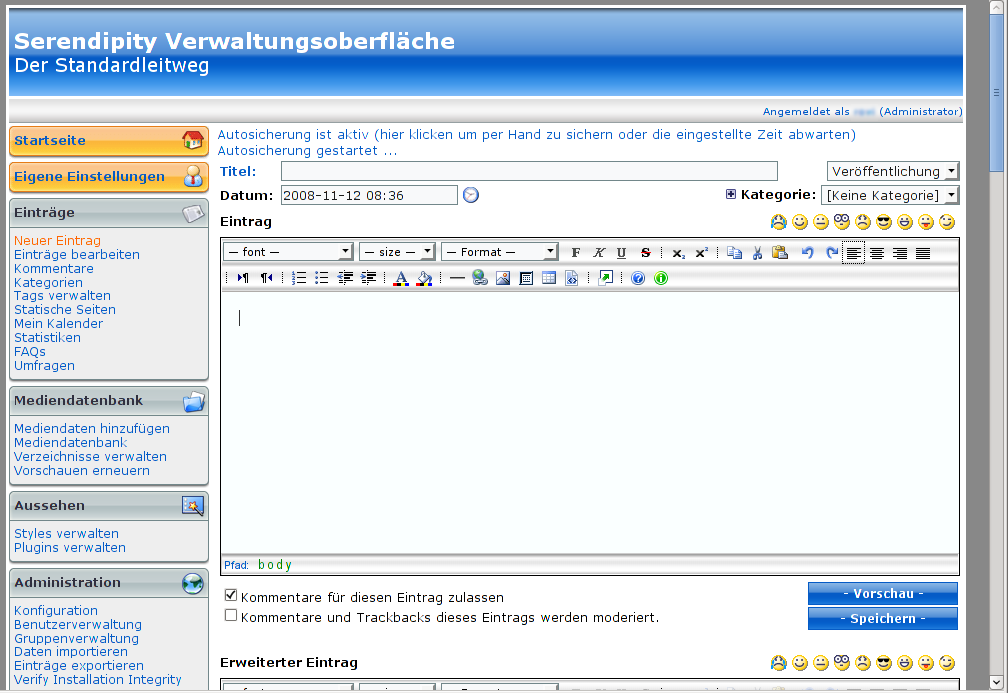The width and height of the screenshot is (1008, 693).
Task: Go to Einträge bearbeiten in sidebar
Action: point(76,255)
